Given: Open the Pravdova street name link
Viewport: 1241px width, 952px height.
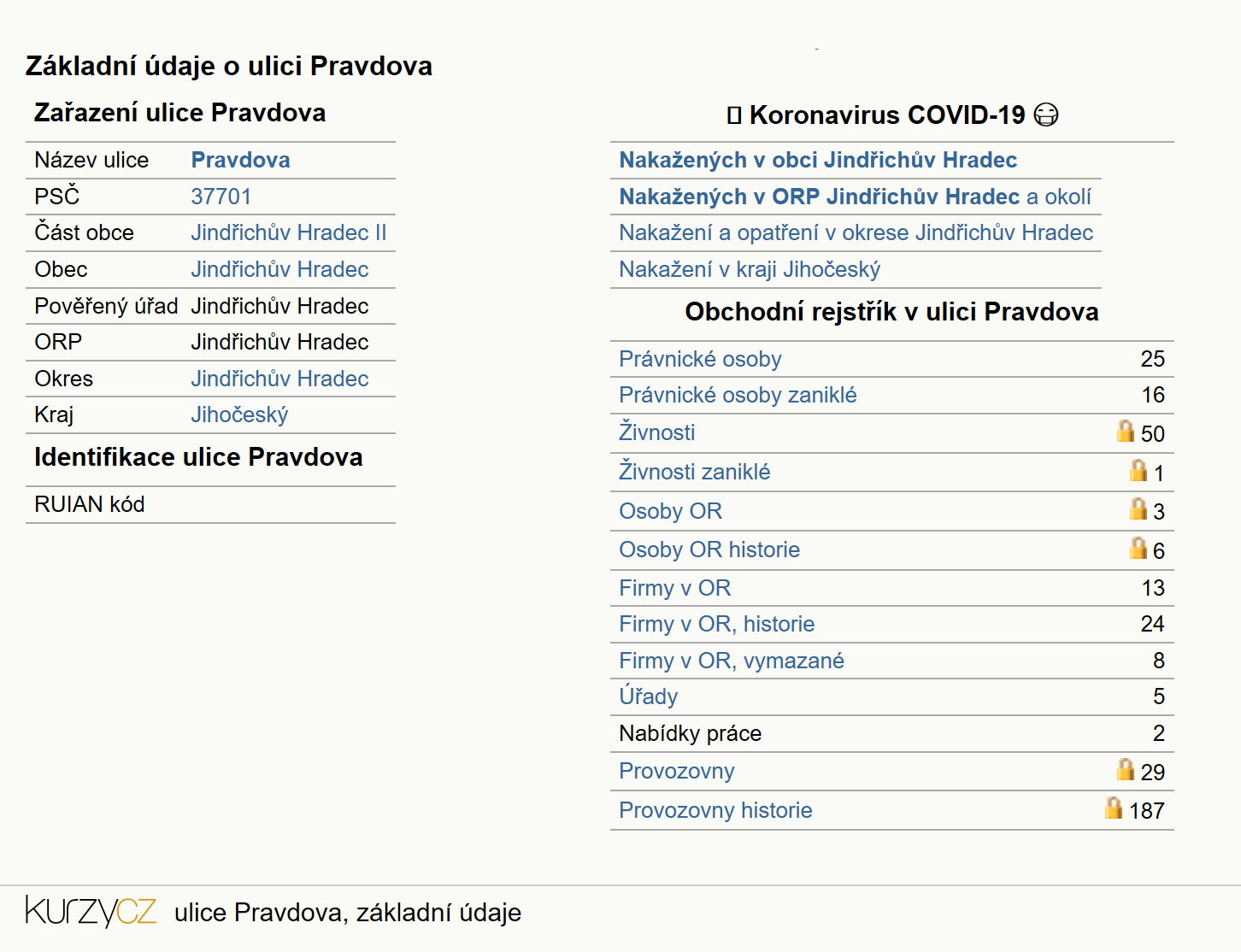Looking at the screenshot, I should tap(240, 160).
